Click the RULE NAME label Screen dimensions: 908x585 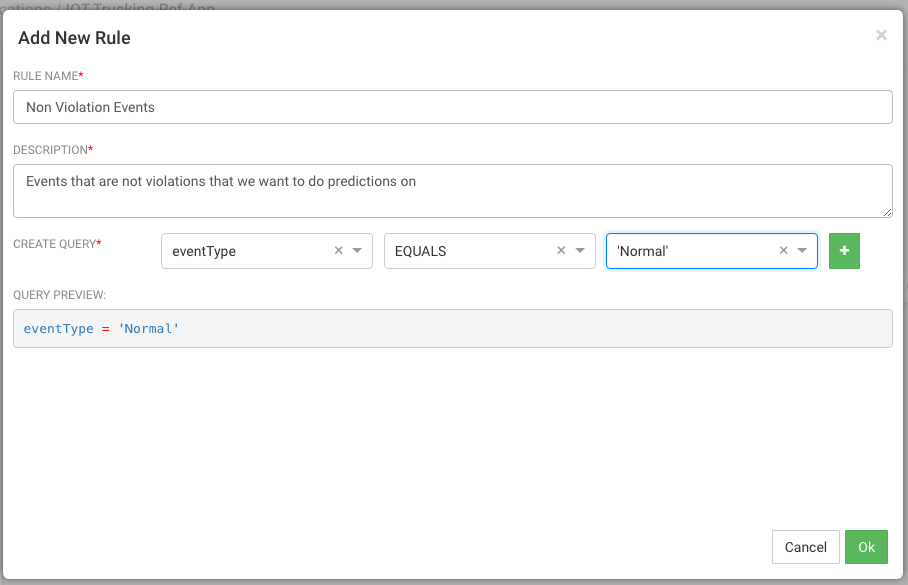46,76
